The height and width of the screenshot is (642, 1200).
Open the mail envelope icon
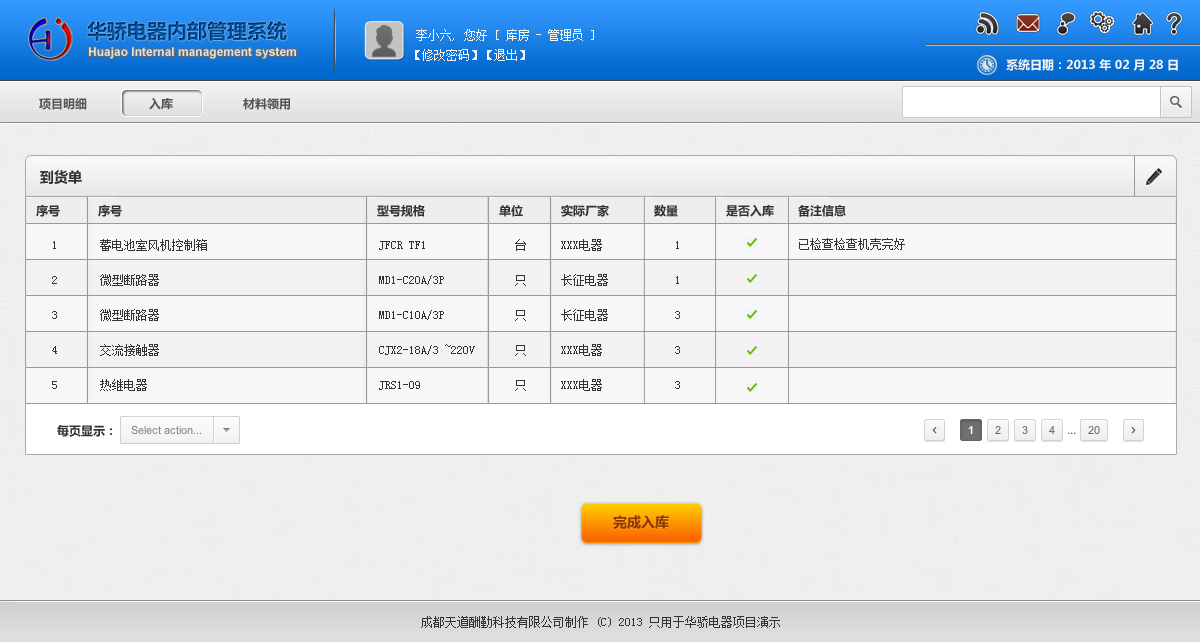click(1028, 24)
